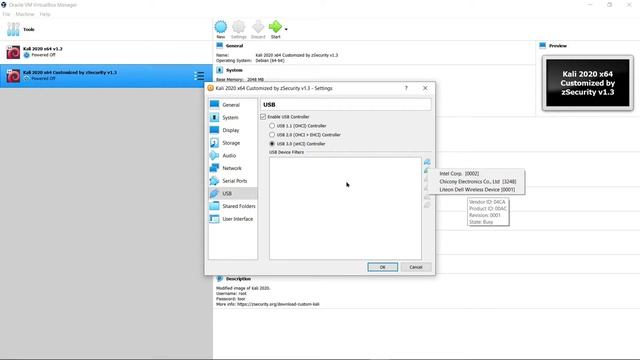The image size is (640, 360).
Task: Click inside the USB Device Filters list box
Action: (x=345, y=208)
